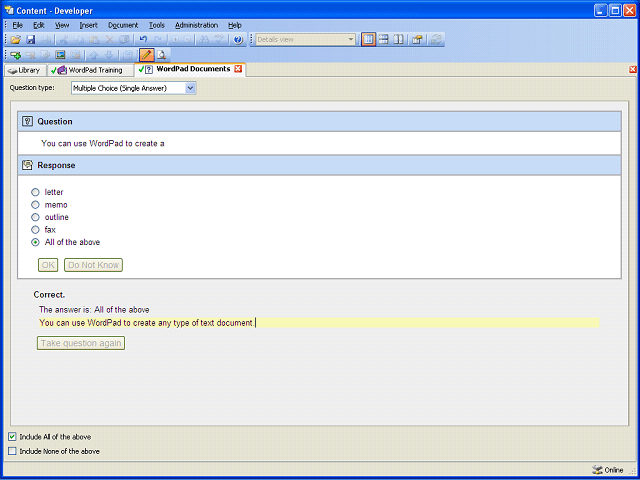Click the Question header icon
The width and height of the screenshot is (640, 480).
coord(27,121)
